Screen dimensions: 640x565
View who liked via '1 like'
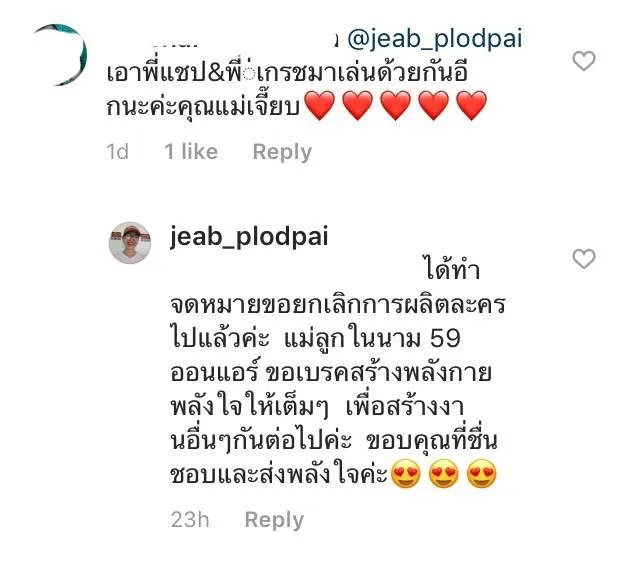pos(191,152)
